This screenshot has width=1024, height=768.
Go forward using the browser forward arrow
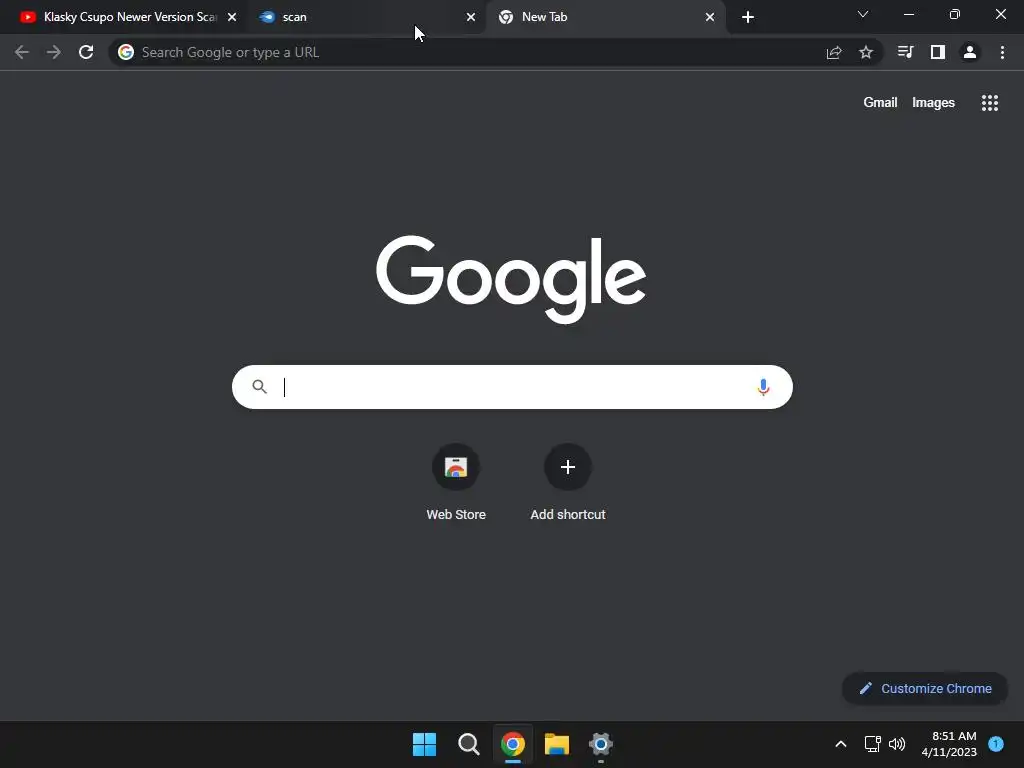pyautogui.click(x=54, y=52)
